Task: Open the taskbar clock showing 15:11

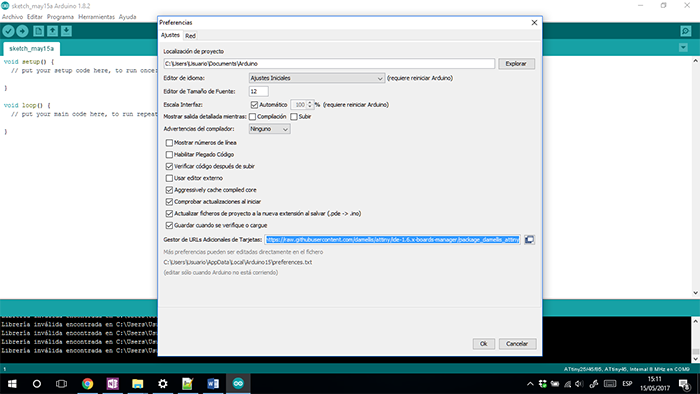Action: 654,384
